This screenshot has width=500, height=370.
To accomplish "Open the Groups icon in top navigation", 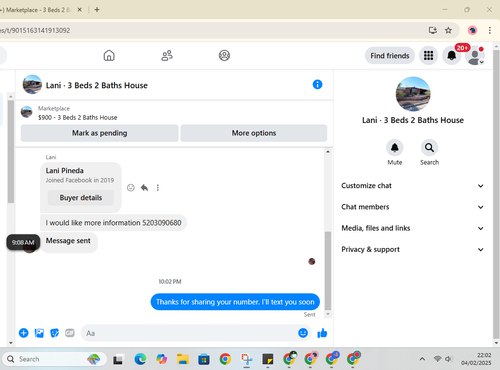I will (224, 55).
